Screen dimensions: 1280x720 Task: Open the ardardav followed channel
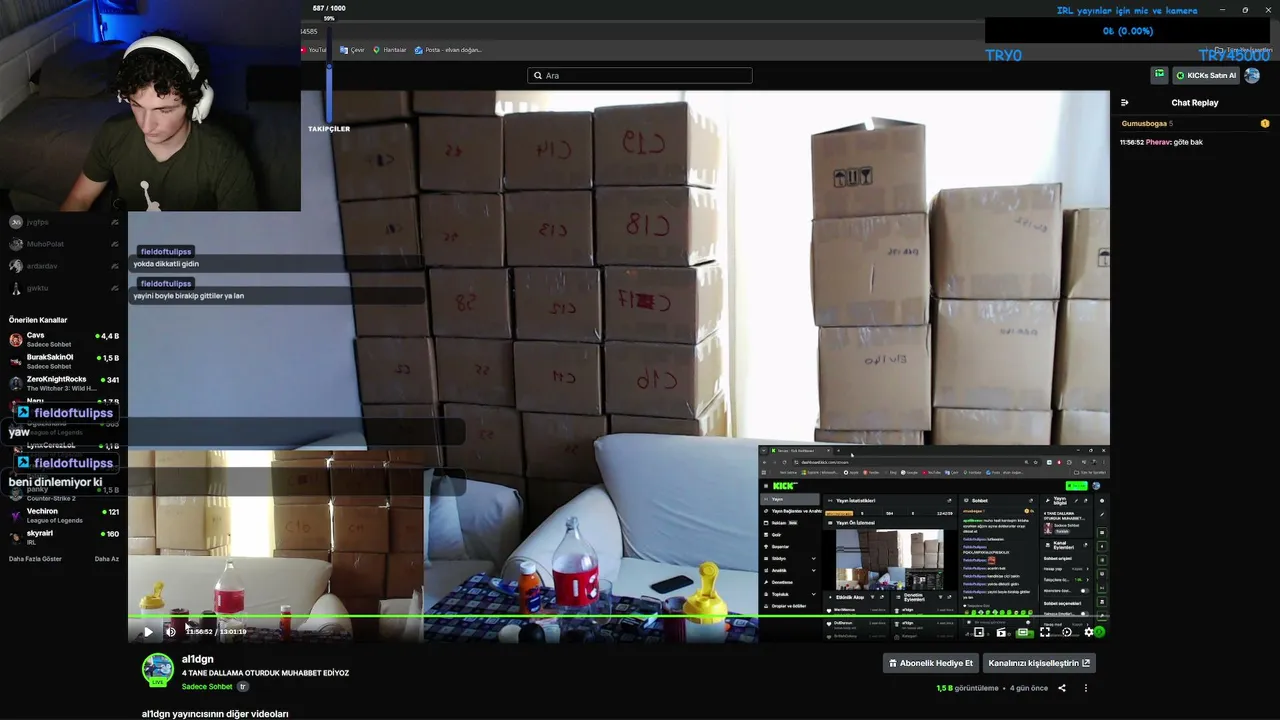[64, 266]
